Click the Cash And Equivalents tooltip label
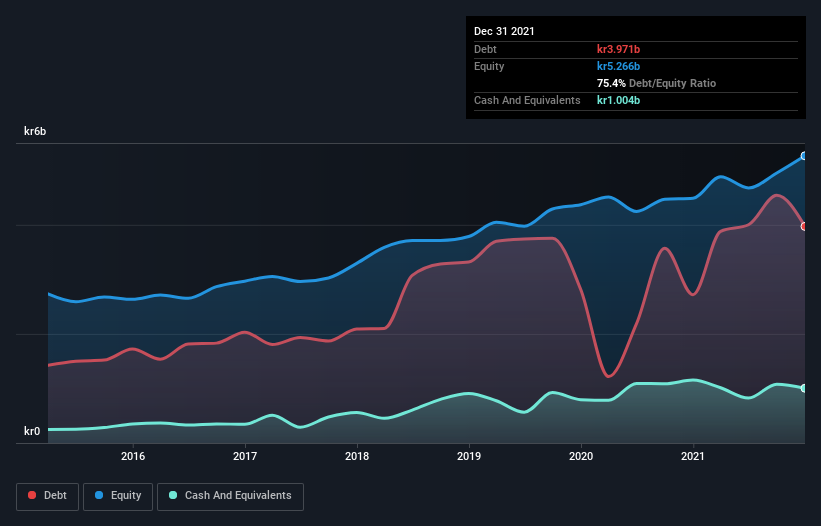 [x=527, y=100]
